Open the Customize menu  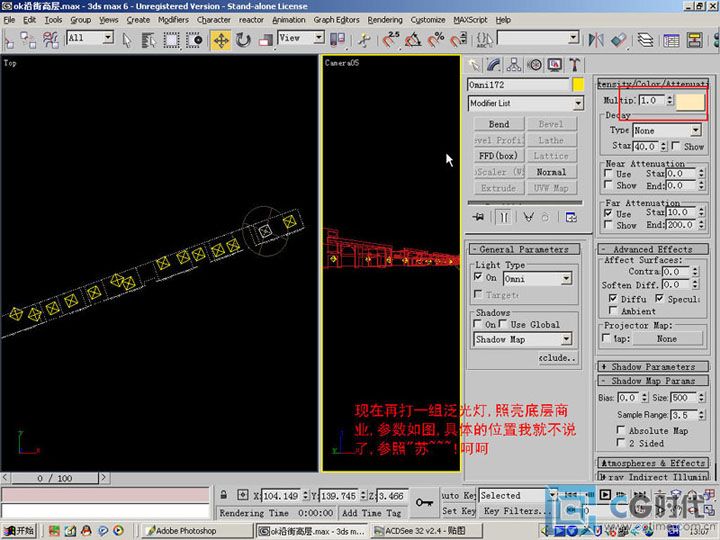pyautogui.click(x=428, y=20)
